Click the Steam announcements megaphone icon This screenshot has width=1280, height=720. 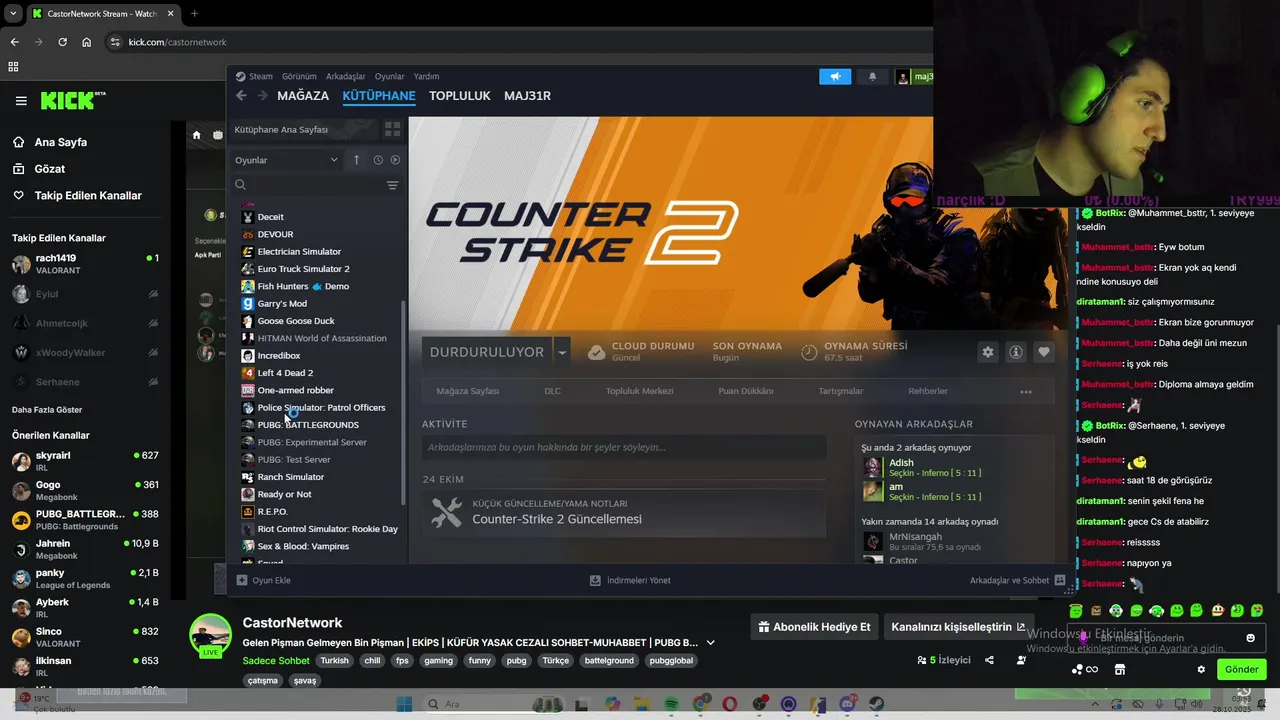835,76
